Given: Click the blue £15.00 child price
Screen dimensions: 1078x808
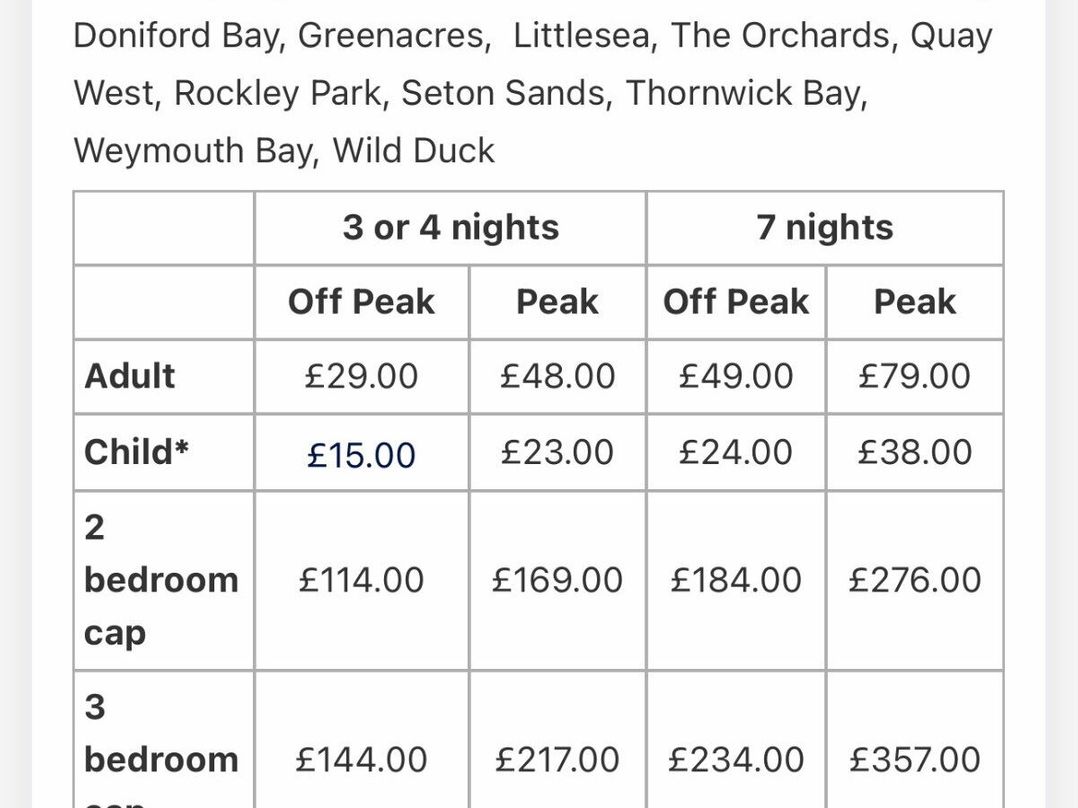Looking at the screenshot, I should coord(361,455).
